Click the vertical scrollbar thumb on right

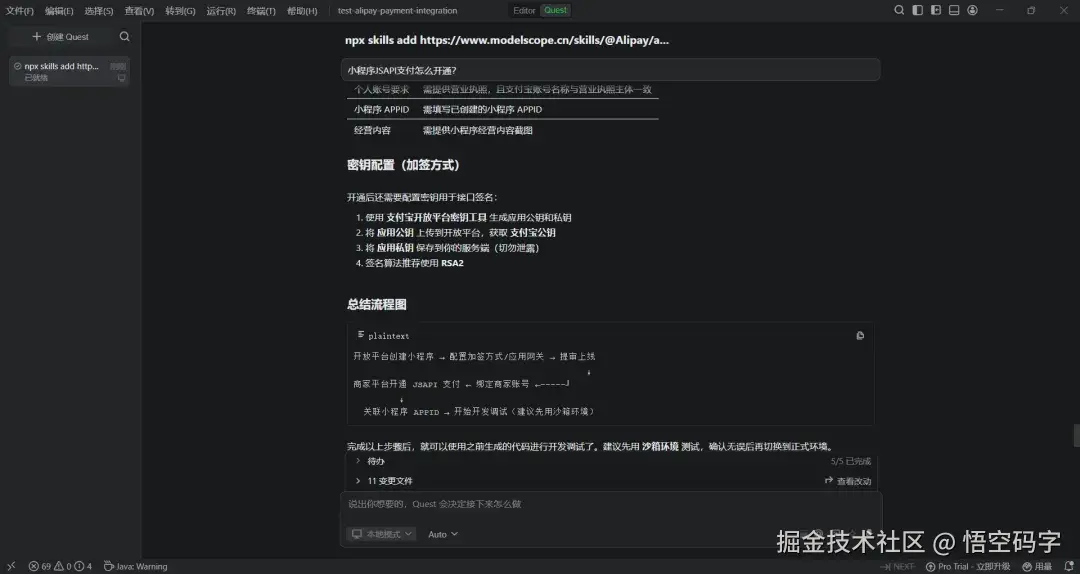[x=1076, y=435]
